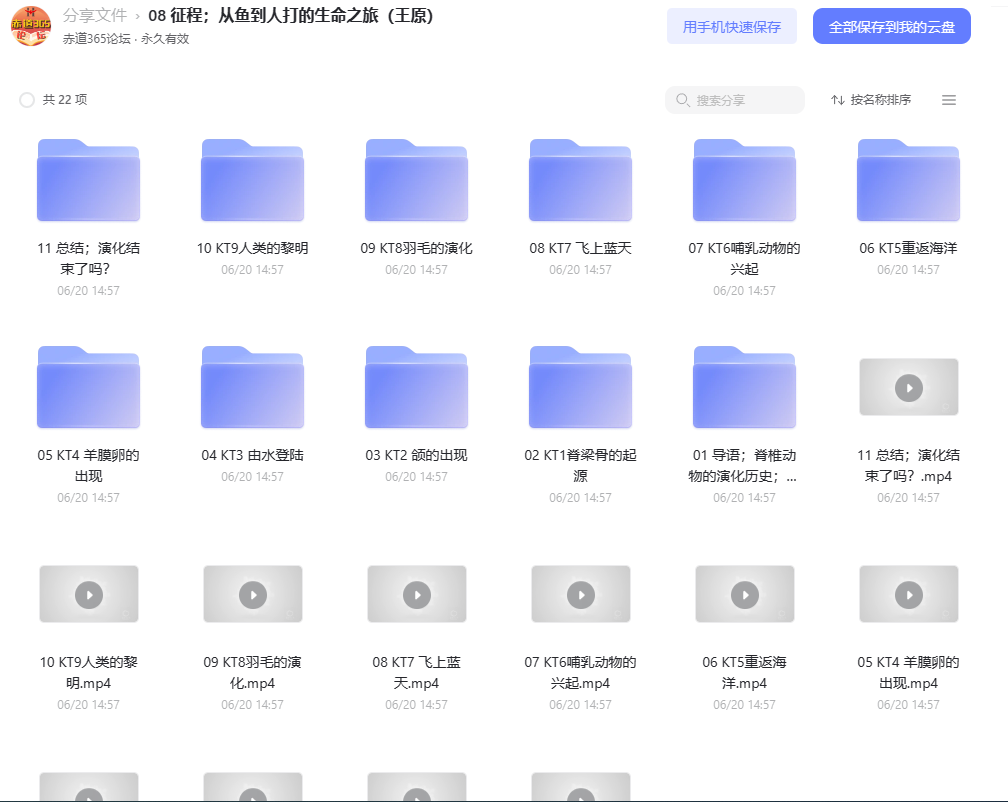The width and height of the screenshot is (1008, 802).
Task: Play video 08 KT7 飞上蓝天.mp4
Action: tap(417, 594)
